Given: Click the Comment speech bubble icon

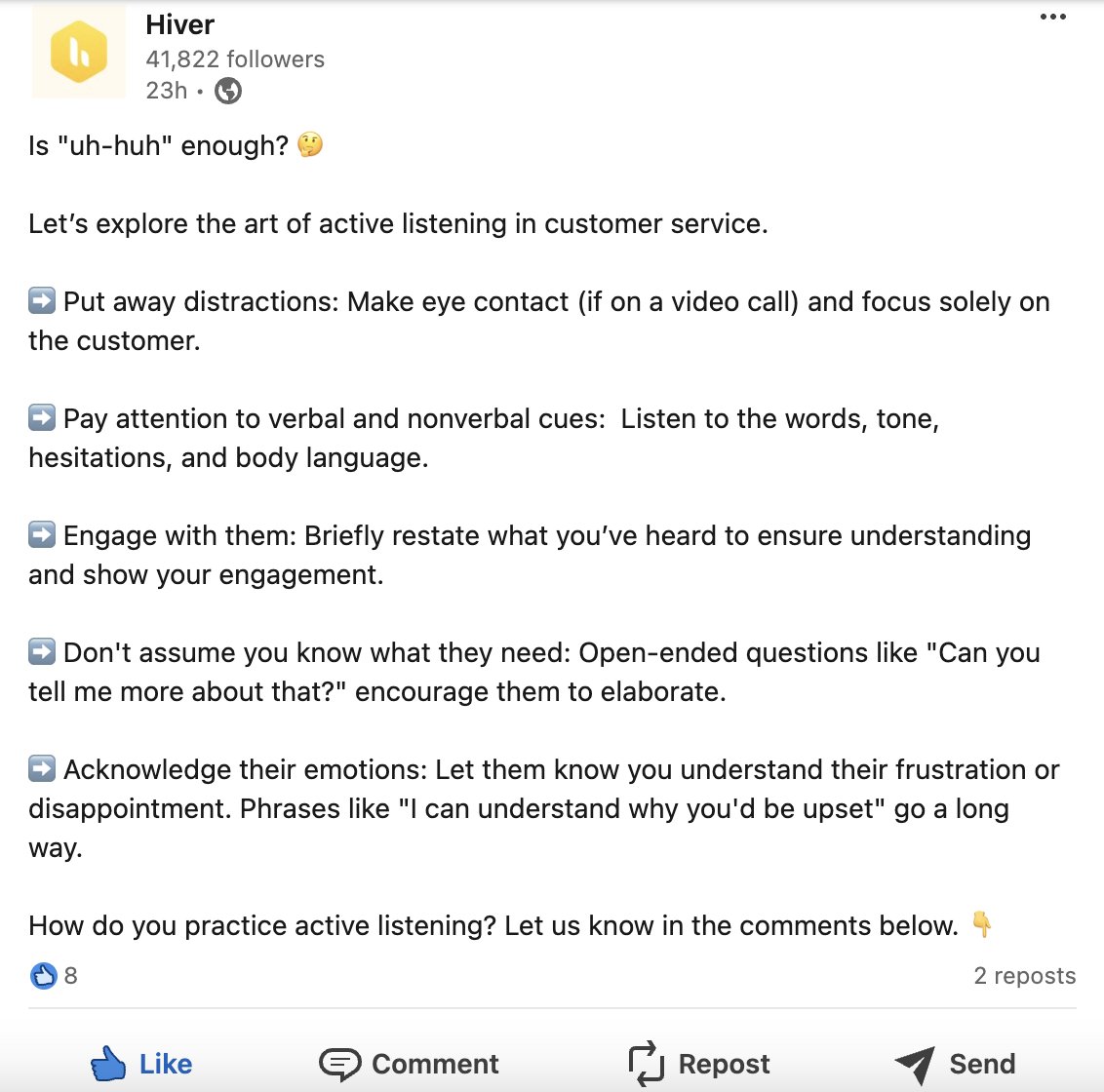Looking at the screenshot, I should pyautogui.click(x=340, y=1064).
